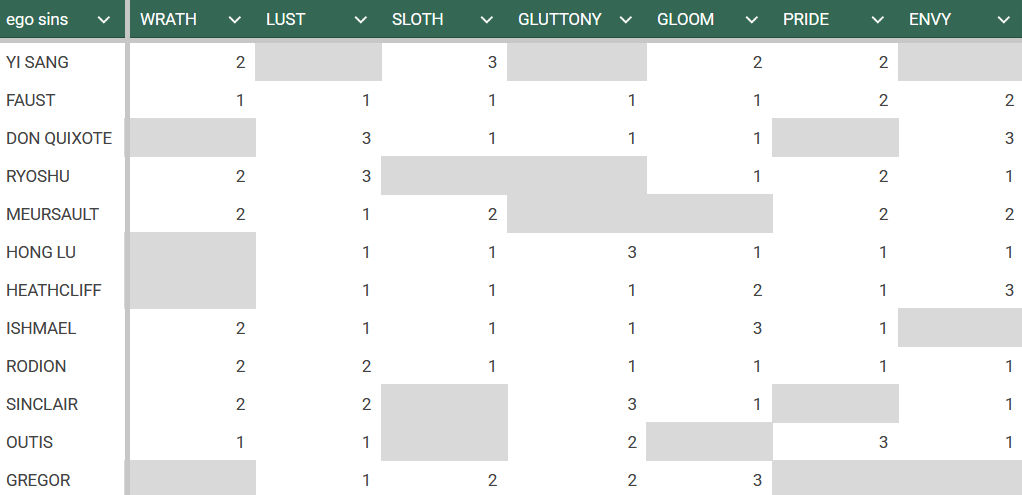The height and width of the screenshot is (495, 1022).
Task: Select Faust's ENVY cell showing 2
Action: (x=960, y=100)
